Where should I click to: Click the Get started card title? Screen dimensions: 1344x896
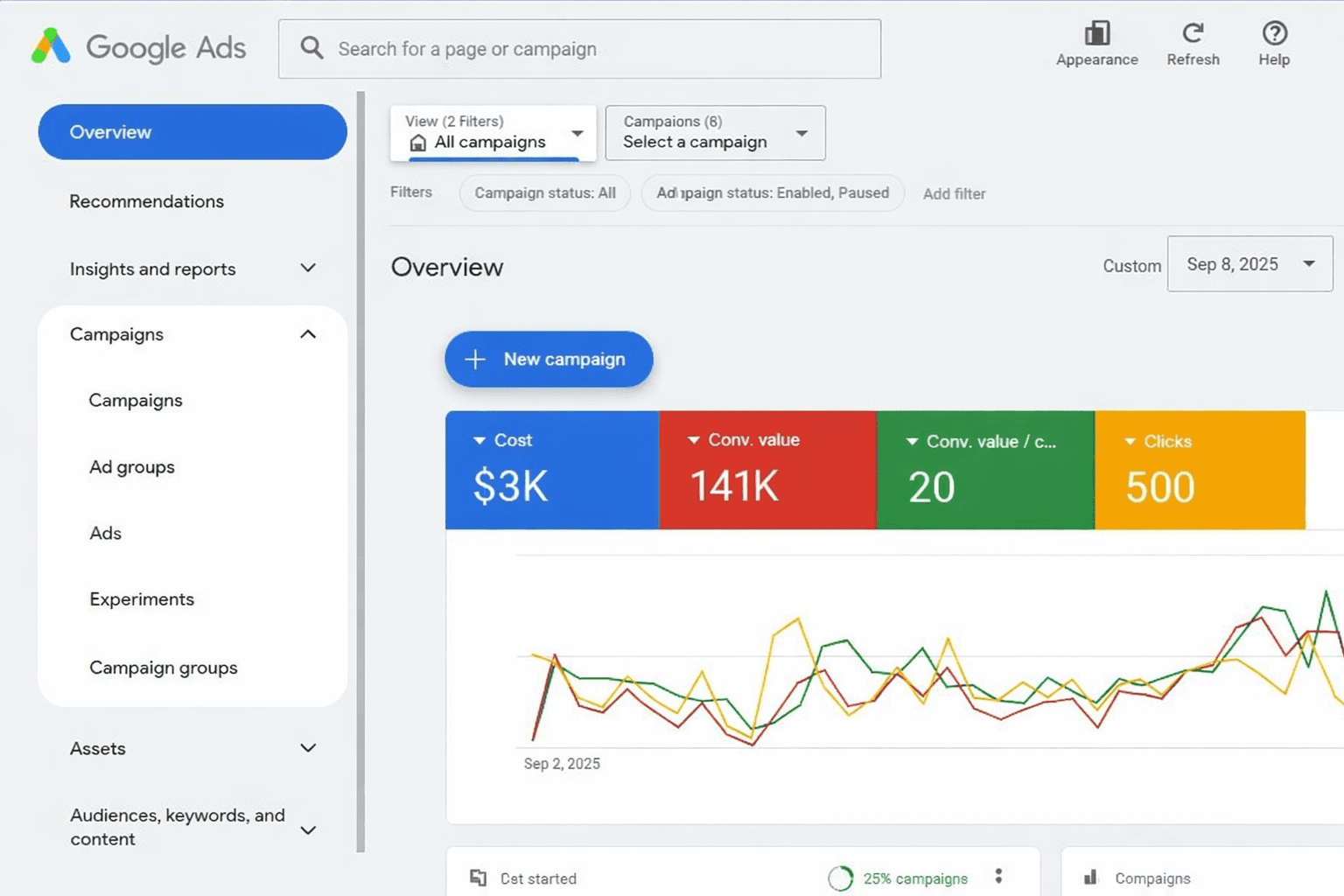click(x=538, y=878)
